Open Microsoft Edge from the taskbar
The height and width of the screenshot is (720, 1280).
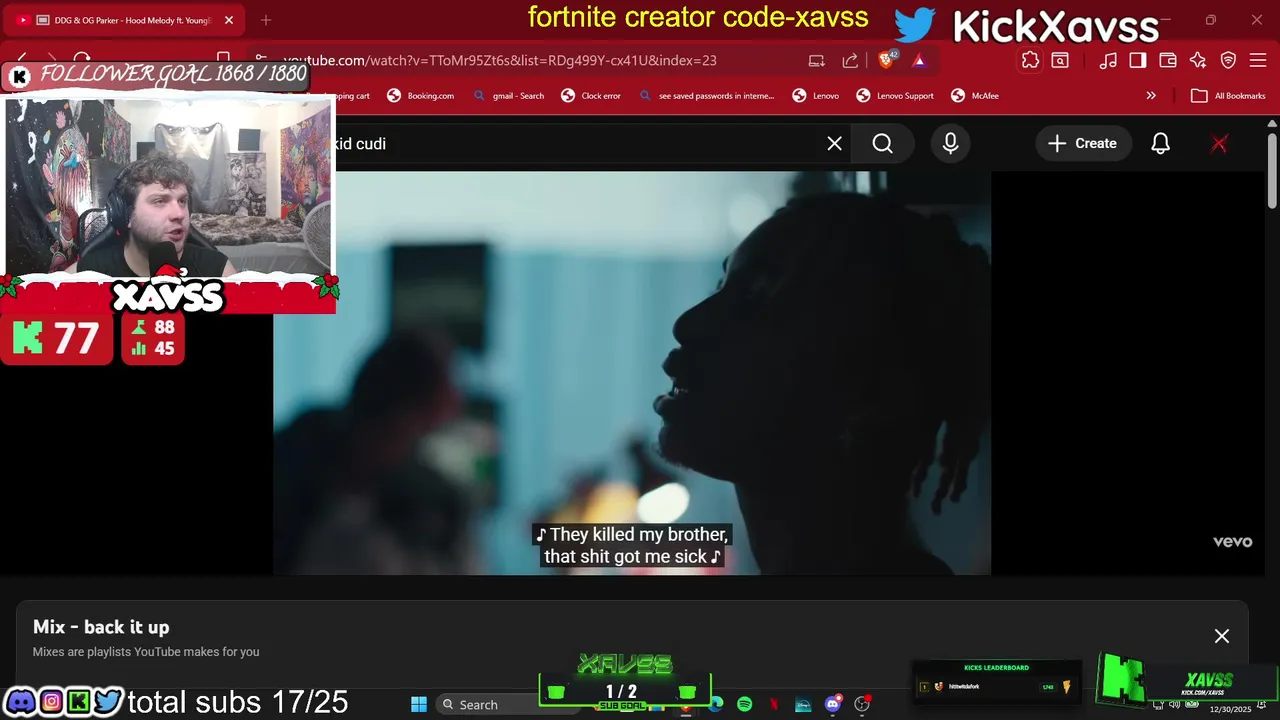(714, 704)
